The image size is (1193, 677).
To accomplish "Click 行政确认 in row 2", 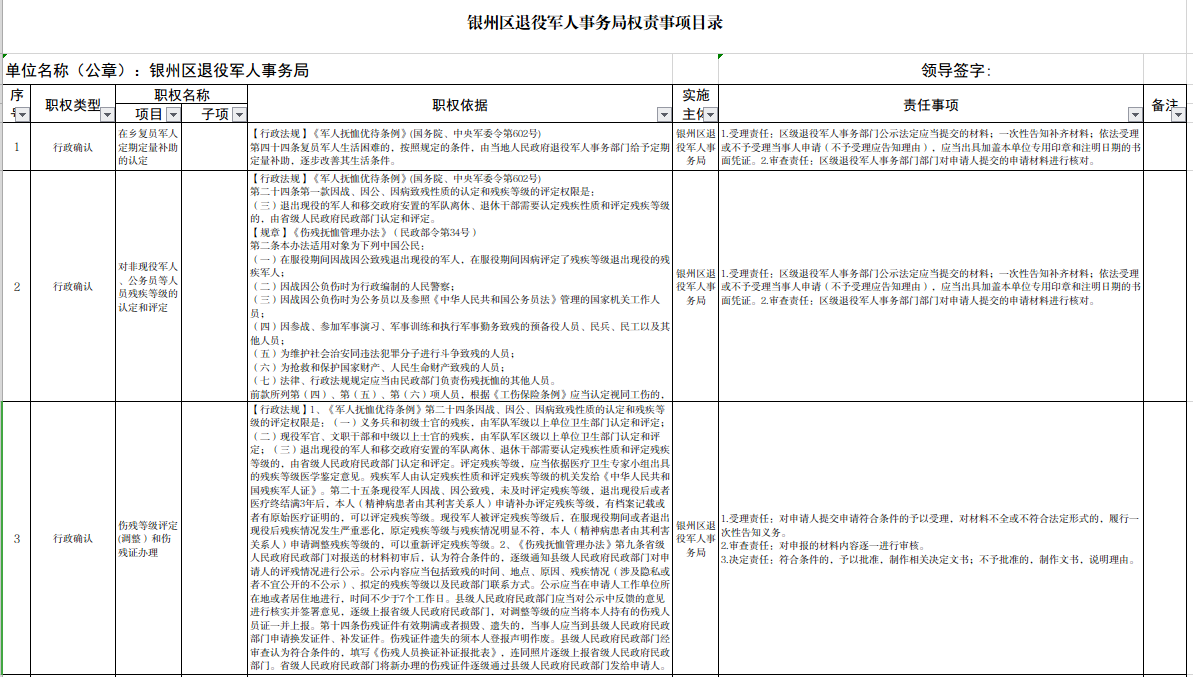I will tap(72, 287).
